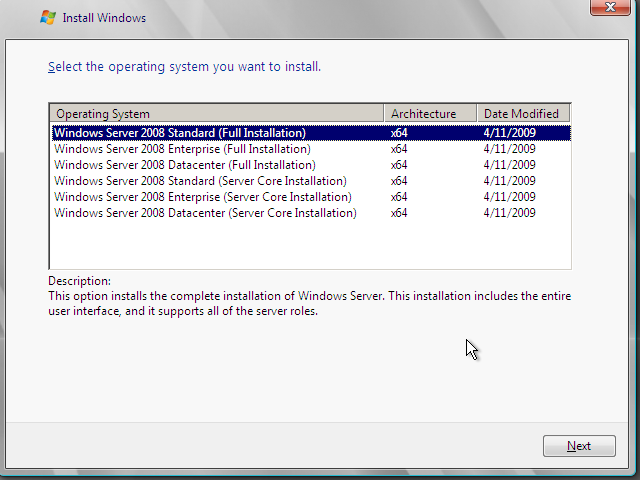Image resolution: width=640 pixels, height=480 pixels.
Task: Sort by the Architecture column header
Action: (430, 113)
